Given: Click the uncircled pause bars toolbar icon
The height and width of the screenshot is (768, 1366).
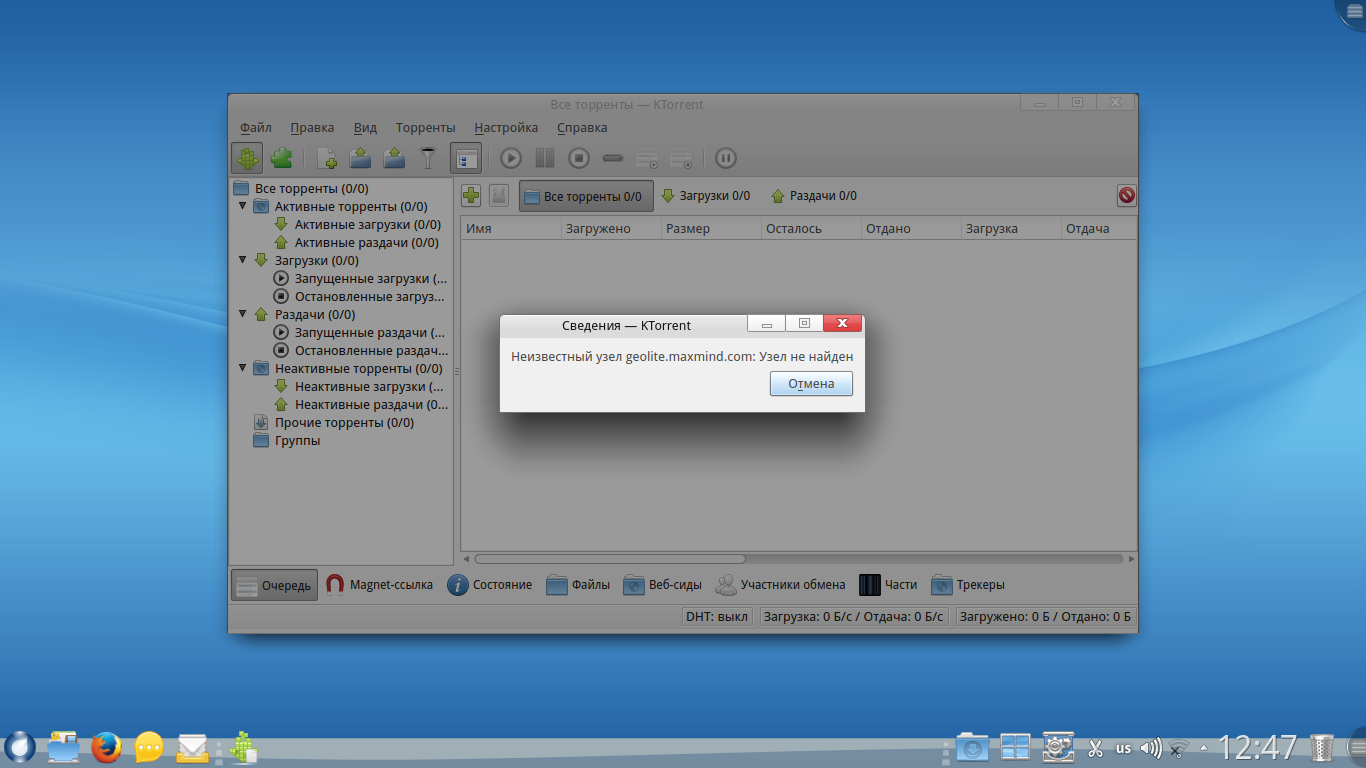Looking at the screenshot, I should pyautogui.click(x=545, y=158).
